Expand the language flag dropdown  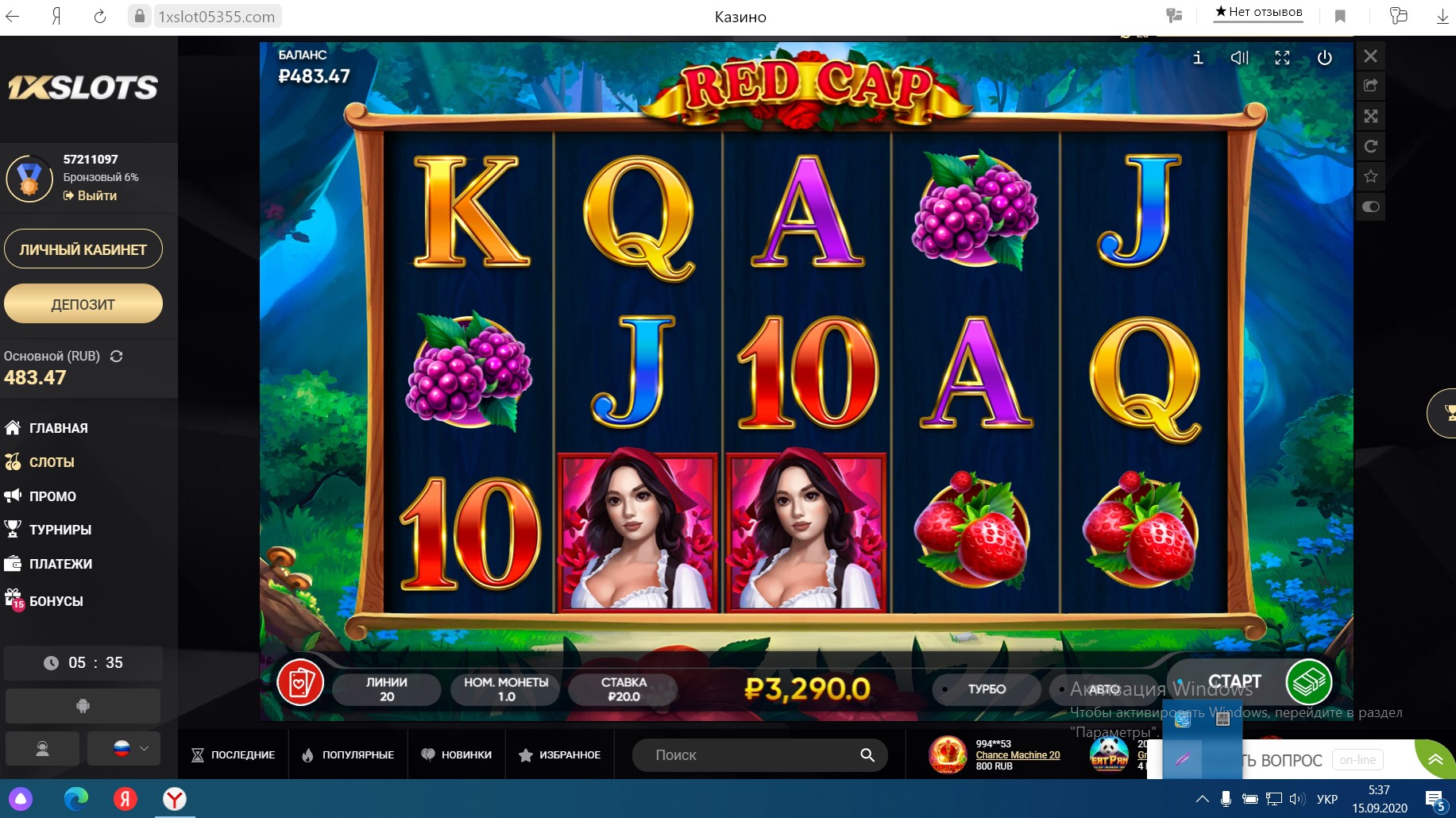tap(131, 748)
